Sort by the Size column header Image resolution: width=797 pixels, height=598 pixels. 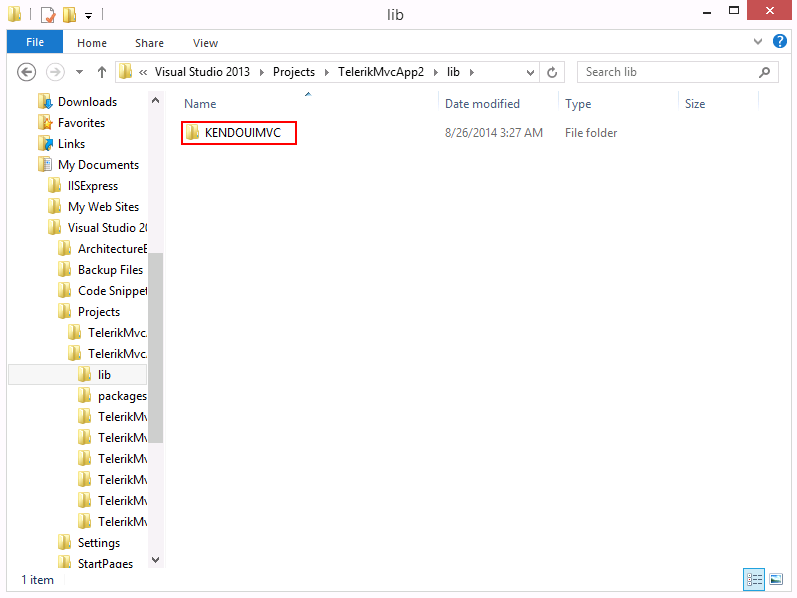[x=695, y=104]
